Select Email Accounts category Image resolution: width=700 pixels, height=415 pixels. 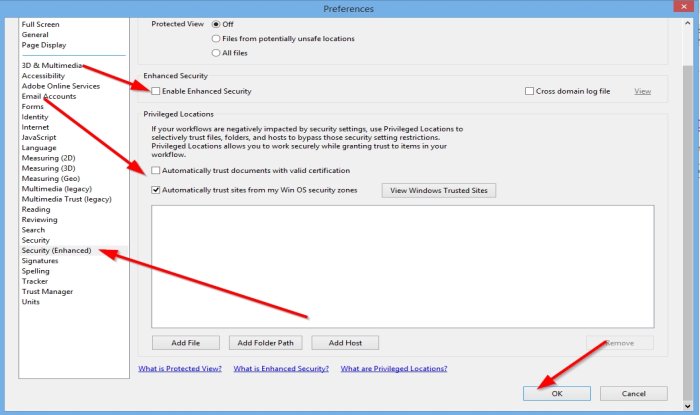[x=49, y=96]
